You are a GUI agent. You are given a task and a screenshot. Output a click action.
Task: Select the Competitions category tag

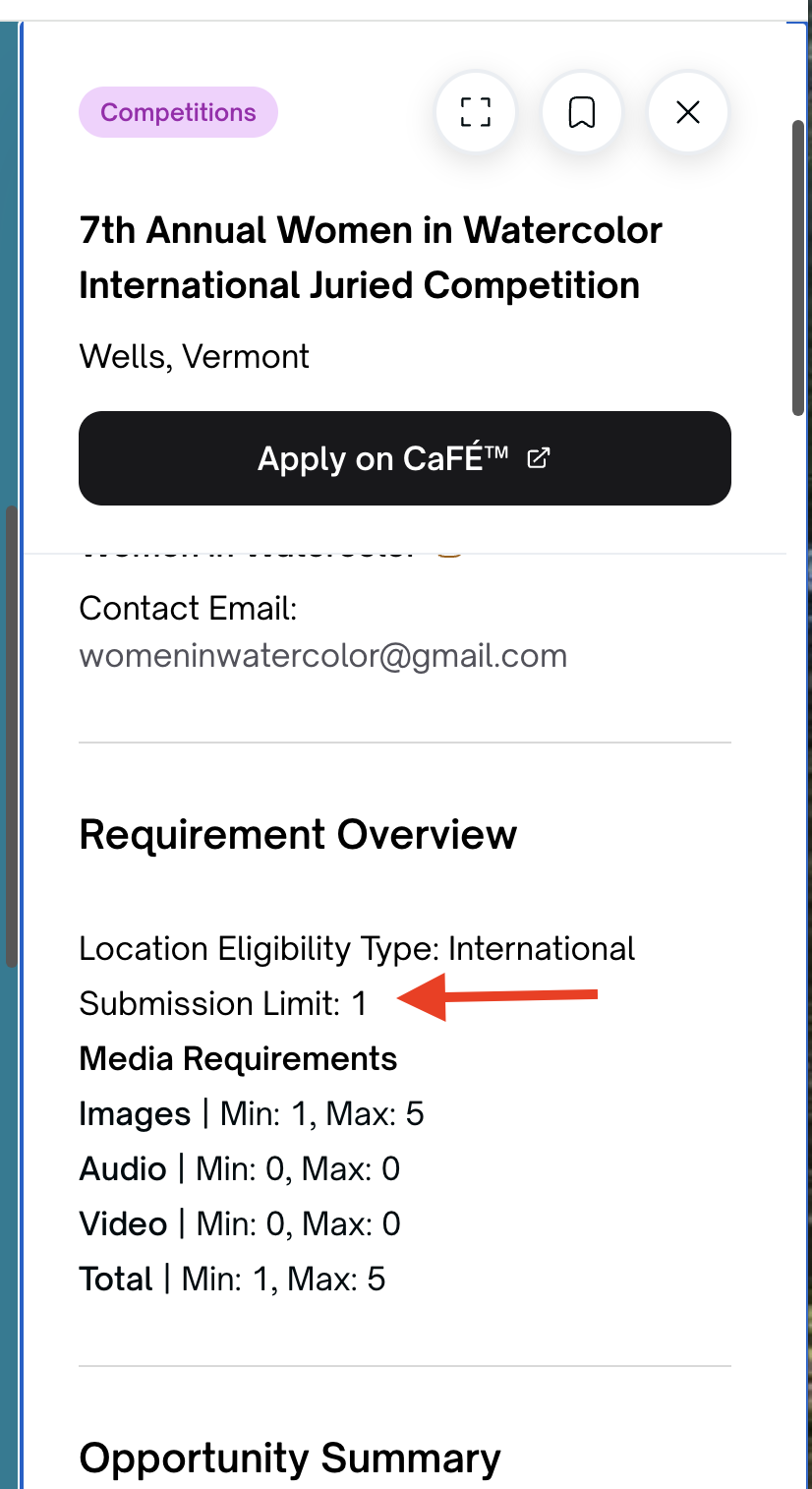178,112
